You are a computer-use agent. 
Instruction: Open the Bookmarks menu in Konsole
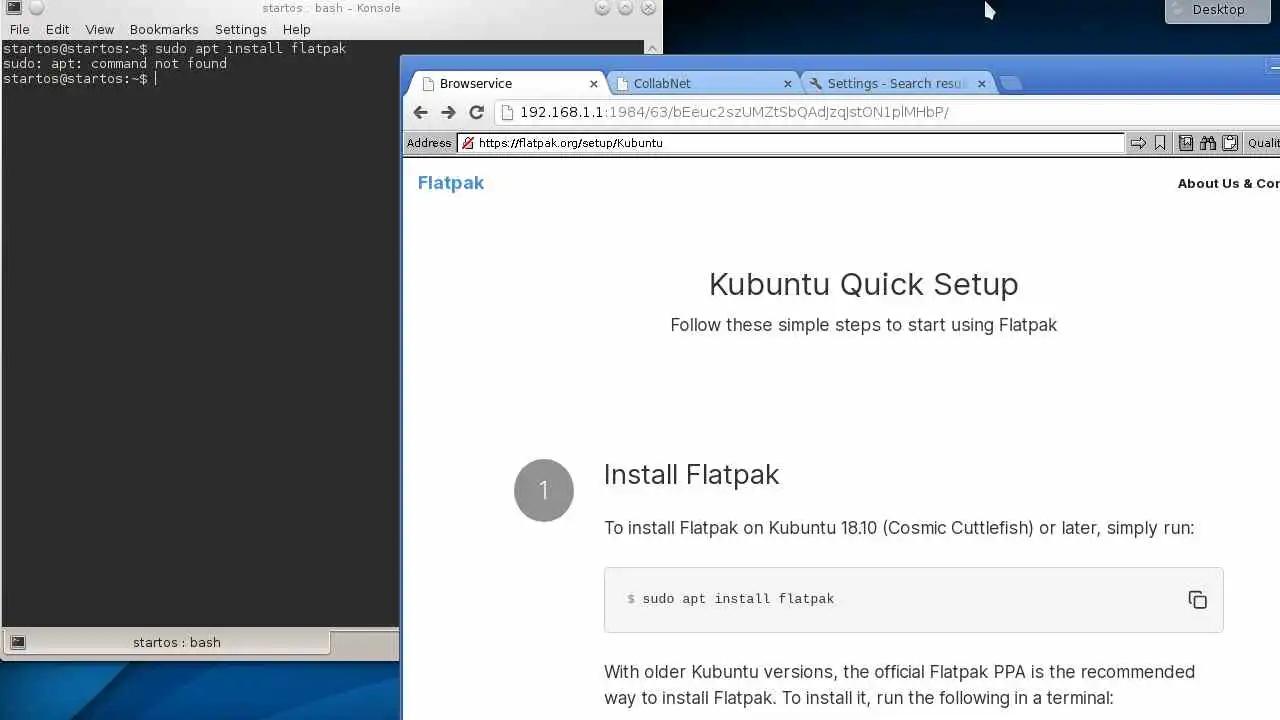coord(164,29)
